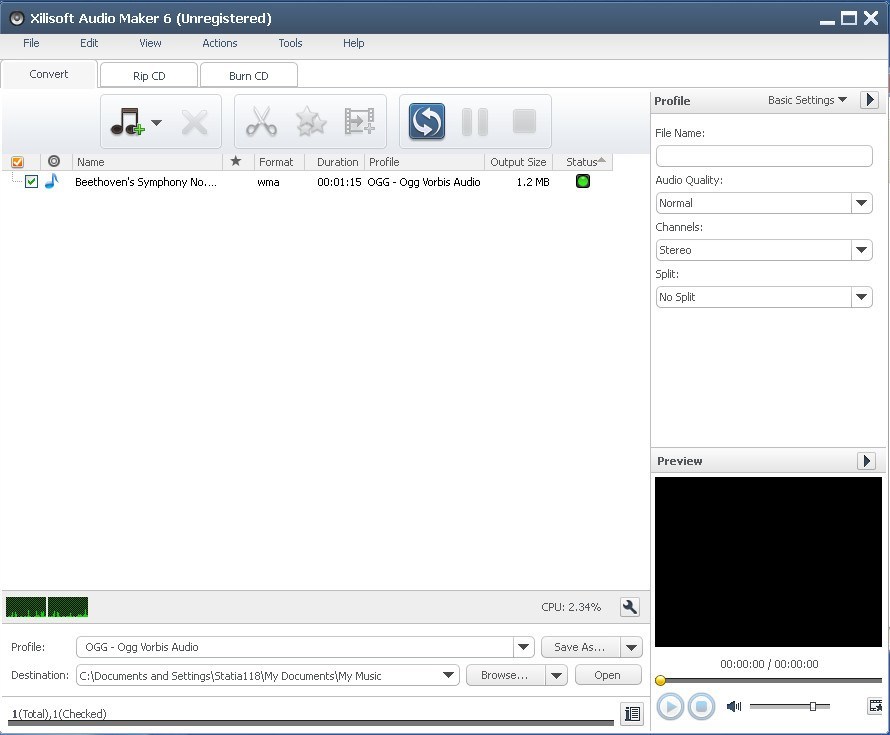Click inside the File Name field

click(x=763, y=156)
